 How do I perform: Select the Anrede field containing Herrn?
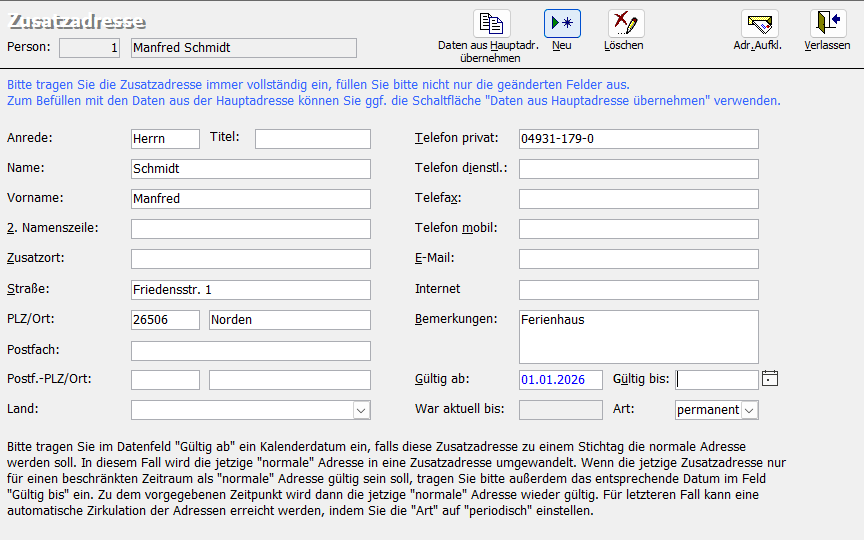click(165, 139)
